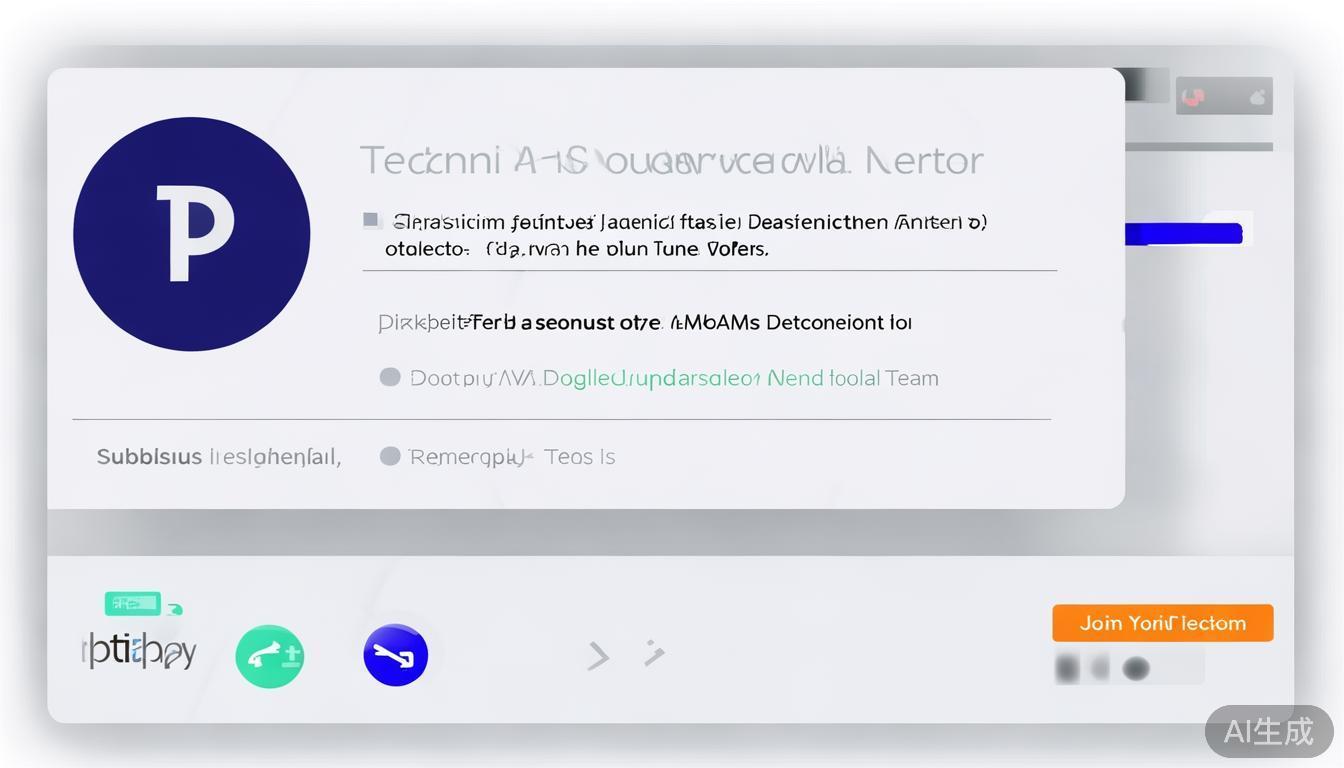
Task: Expand using the grey right chevron arrow
Action: tap(598, 656)
